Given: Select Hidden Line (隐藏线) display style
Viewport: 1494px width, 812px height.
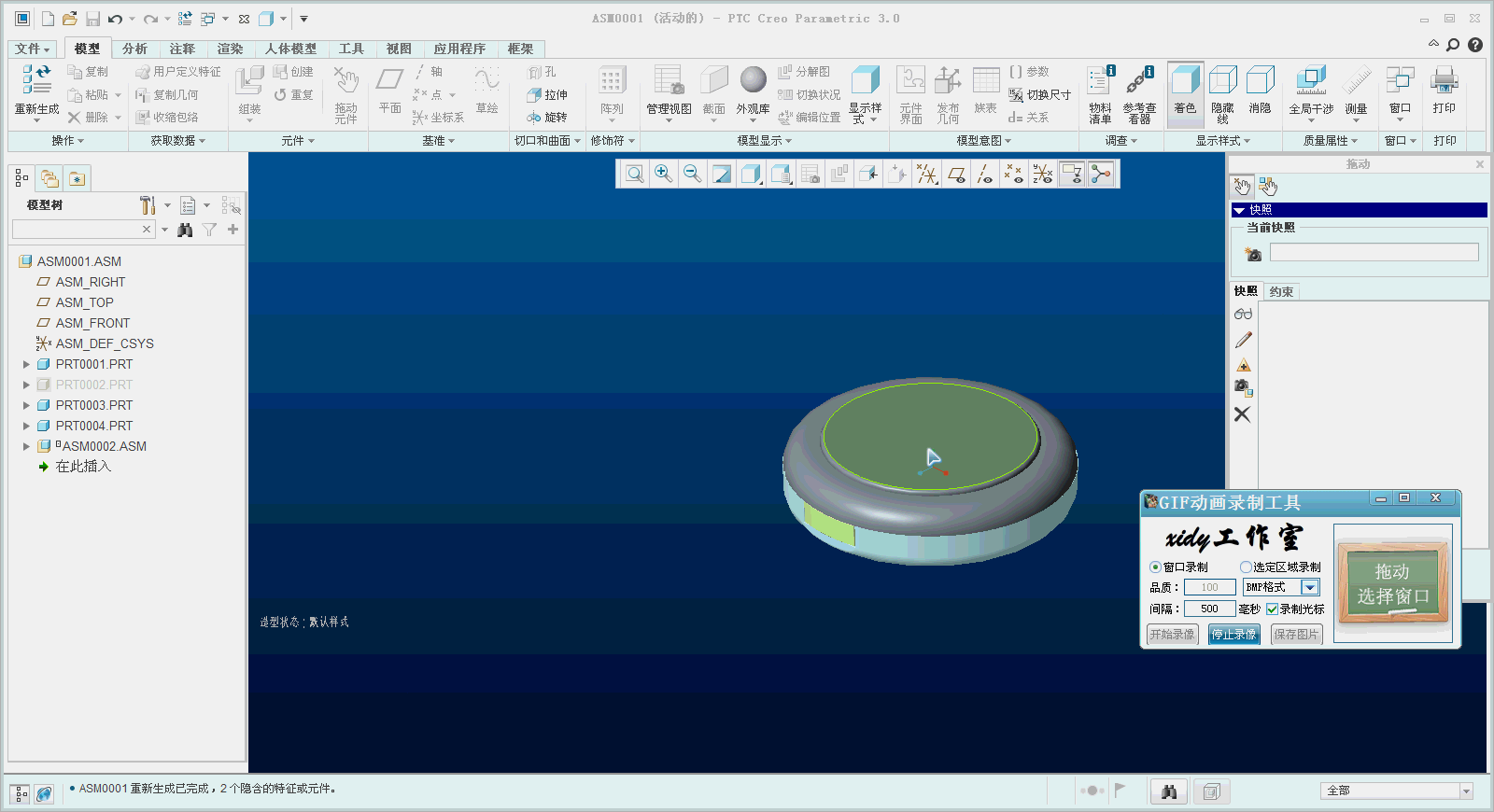Looking at the screenshot, I should pyautogui.click(x=1223, y=81).
